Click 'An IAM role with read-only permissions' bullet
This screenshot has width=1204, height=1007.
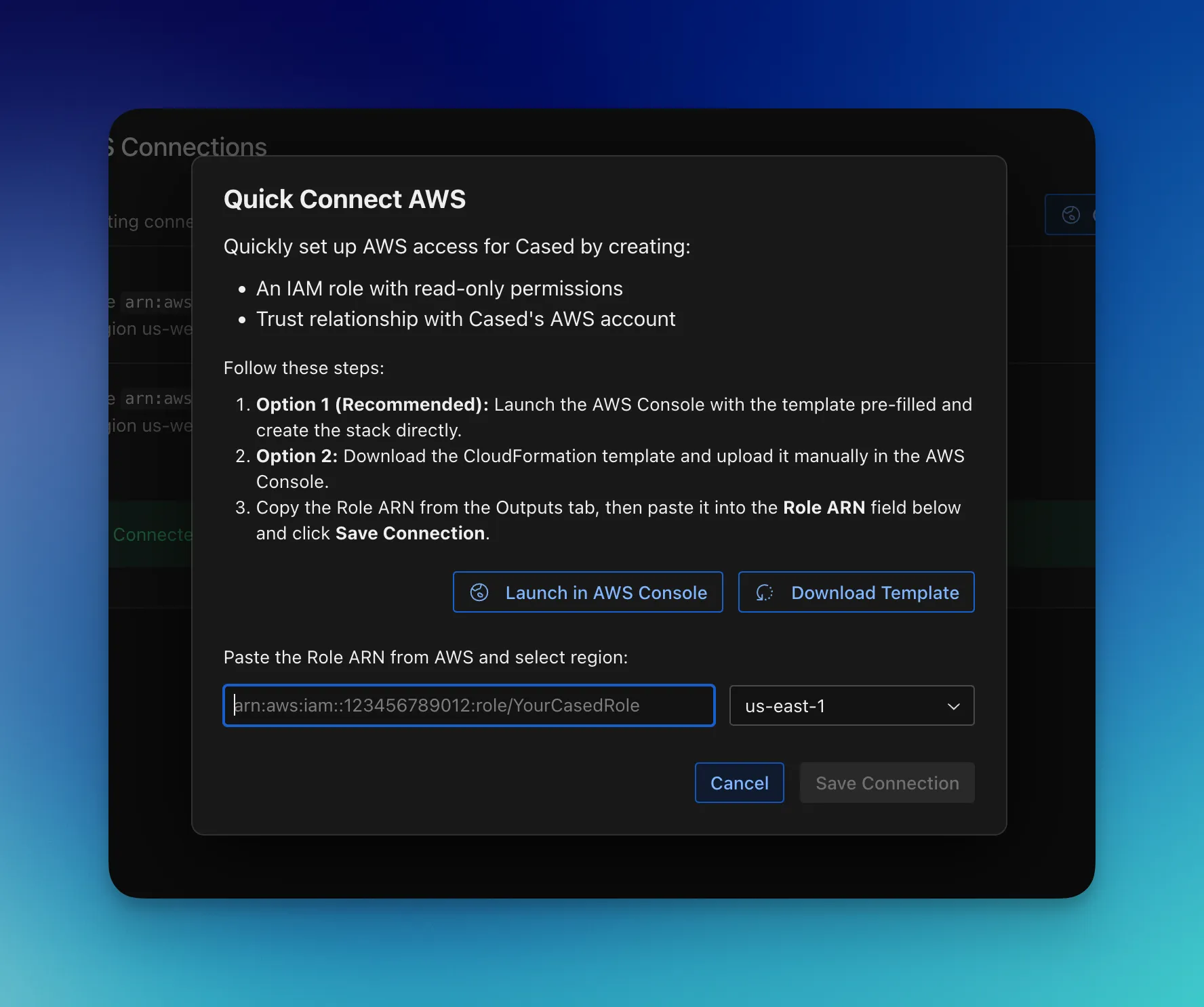439,289
